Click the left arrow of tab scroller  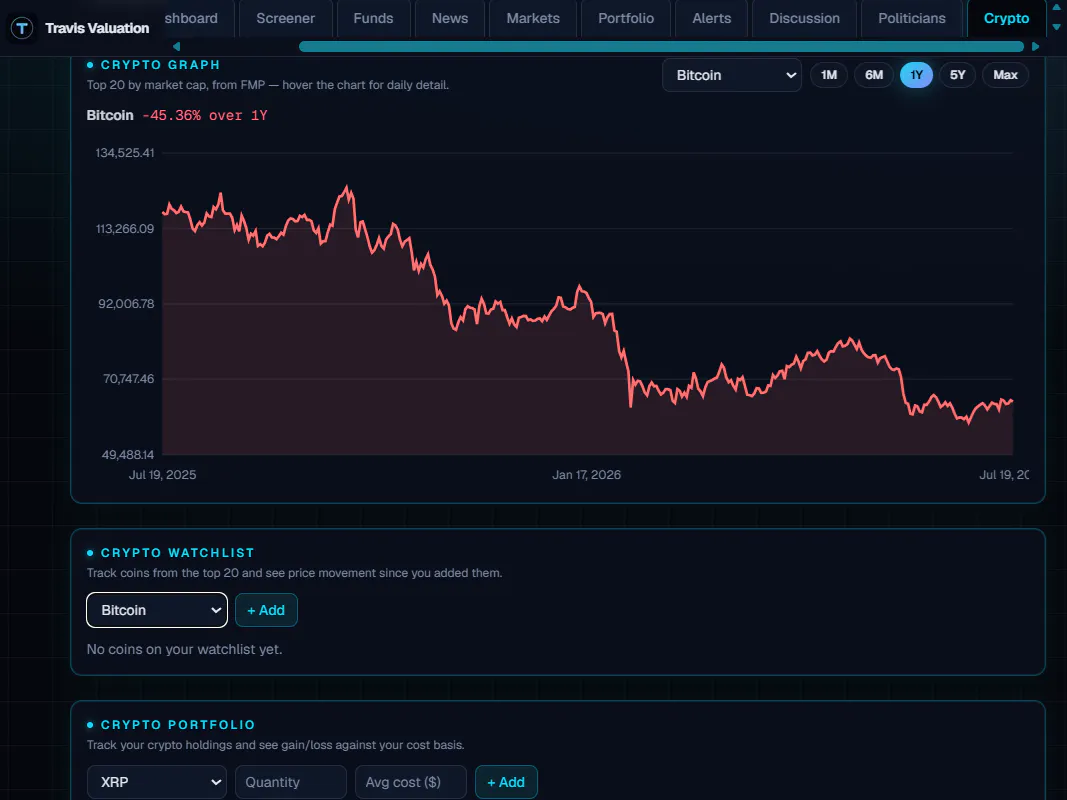[x=176, y=46]
